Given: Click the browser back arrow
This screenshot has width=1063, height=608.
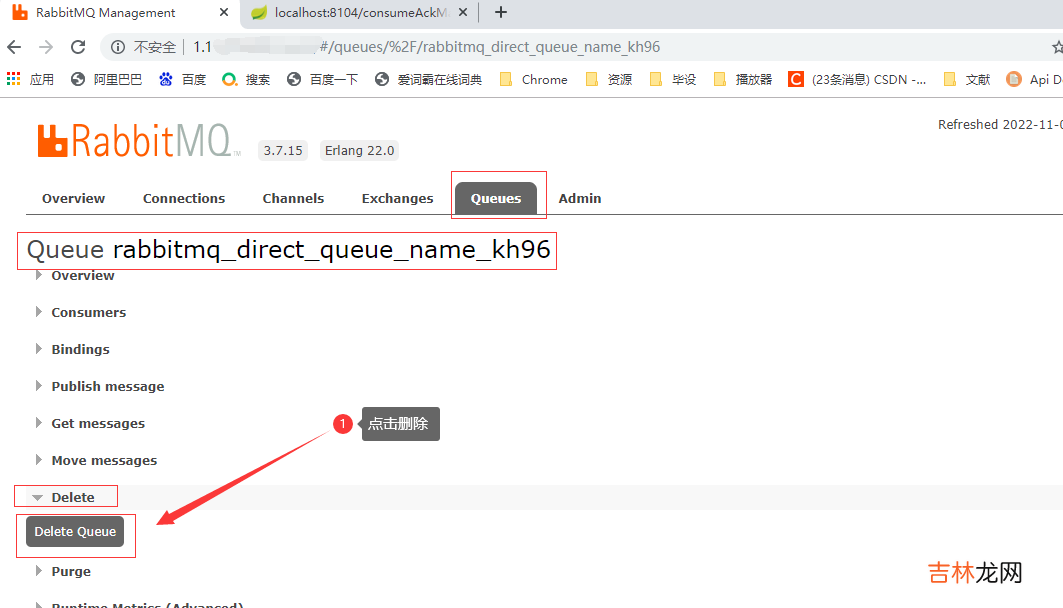Looking at the screenshot, I should [14, 47].
